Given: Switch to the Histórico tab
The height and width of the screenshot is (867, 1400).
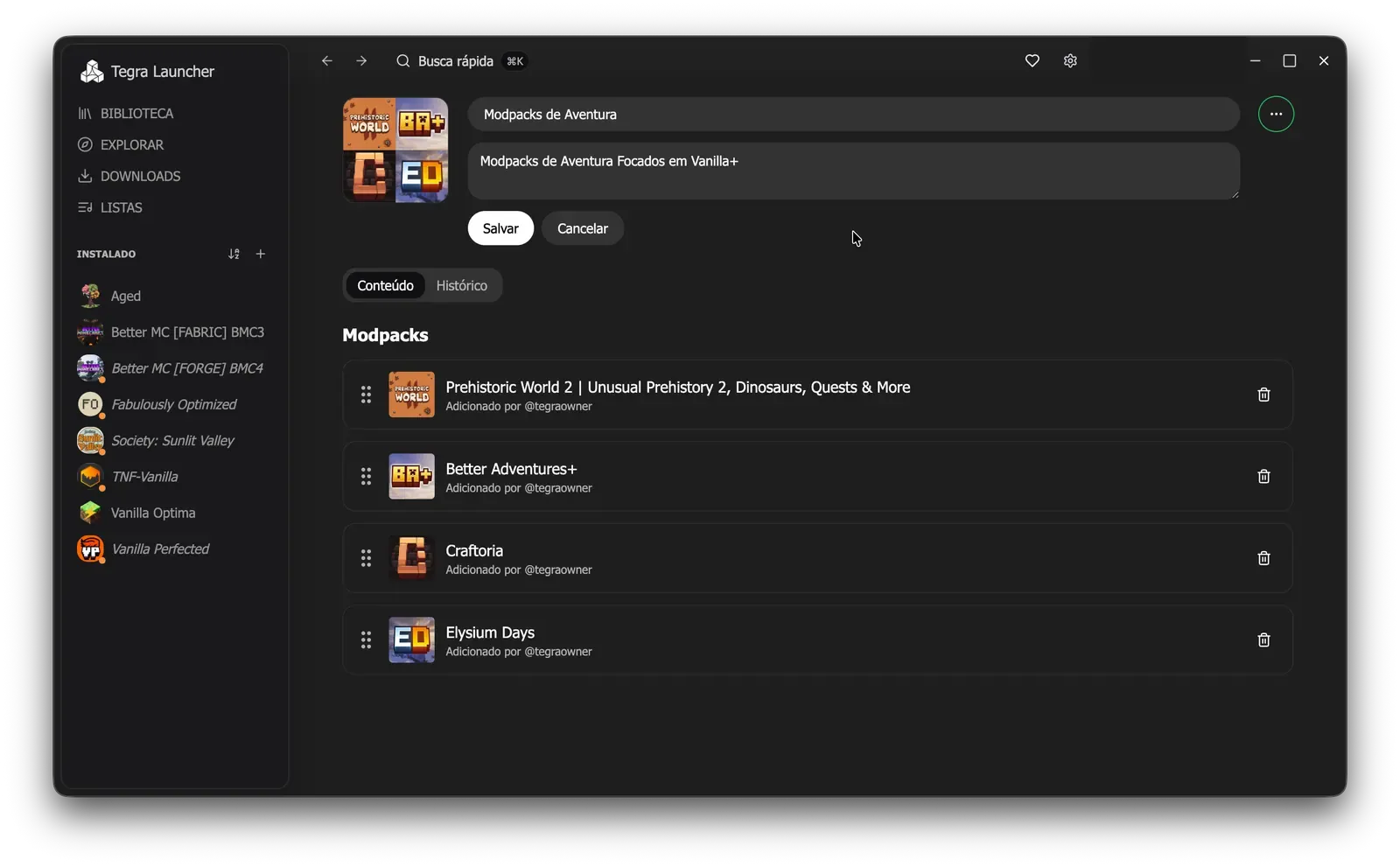Looking at the screenshot, I should coord(462,286).
